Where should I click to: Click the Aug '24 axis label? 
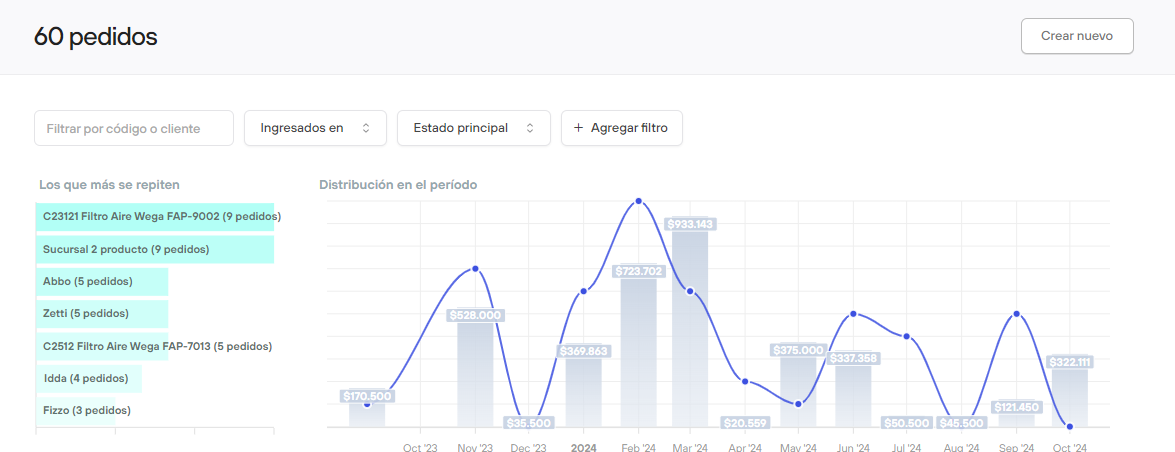(x=961, y=448)
